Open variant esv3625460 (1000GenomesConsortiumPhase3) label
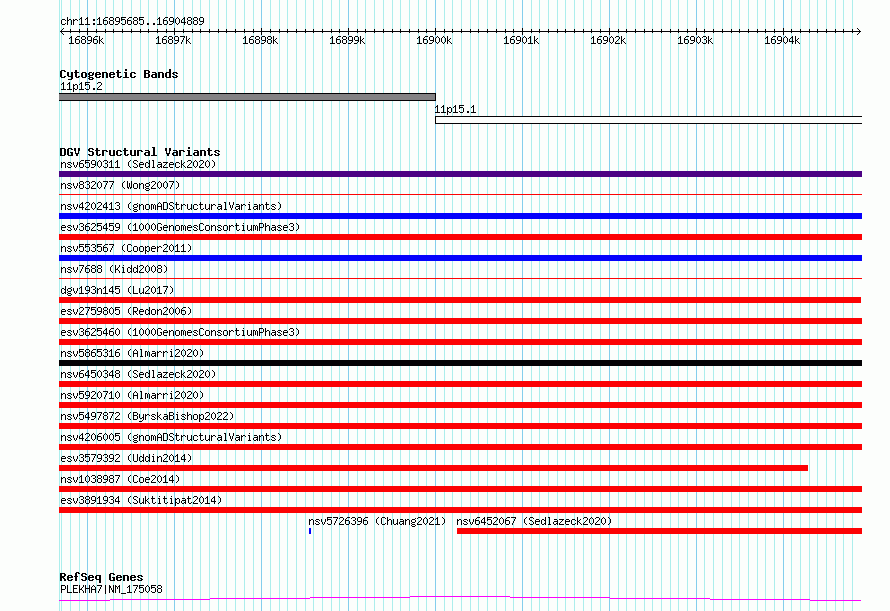This screenshot has height=611, width=890. [x=180, y=332]
